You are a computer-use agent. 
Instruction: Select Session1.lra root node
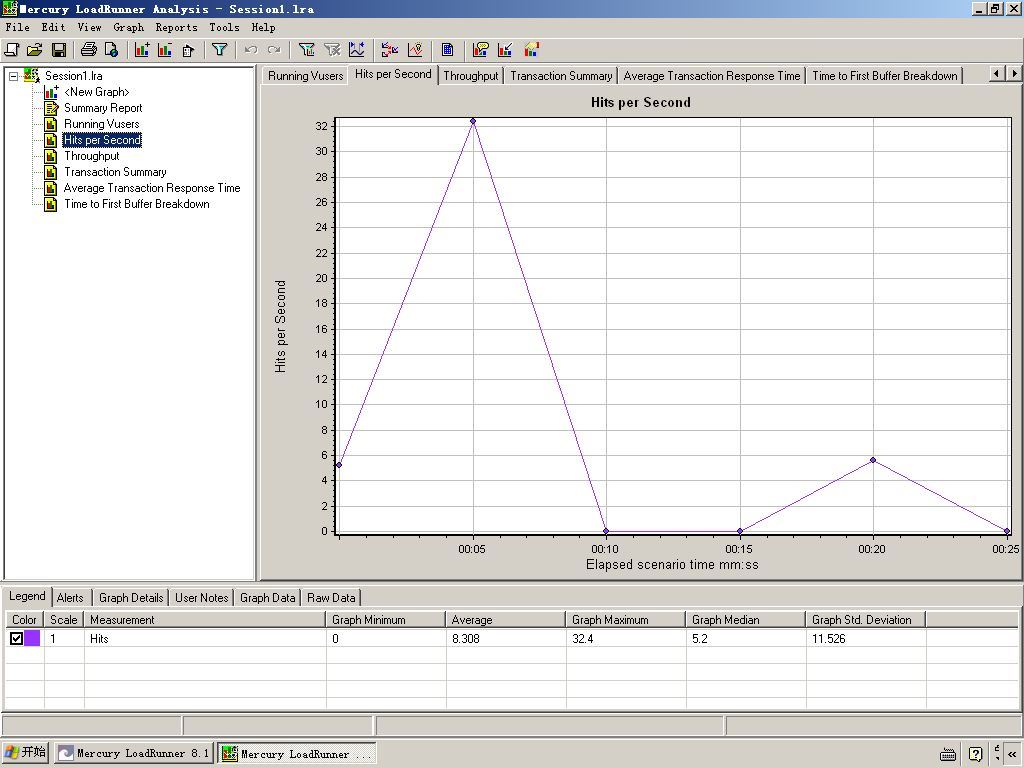coord(73,76)
